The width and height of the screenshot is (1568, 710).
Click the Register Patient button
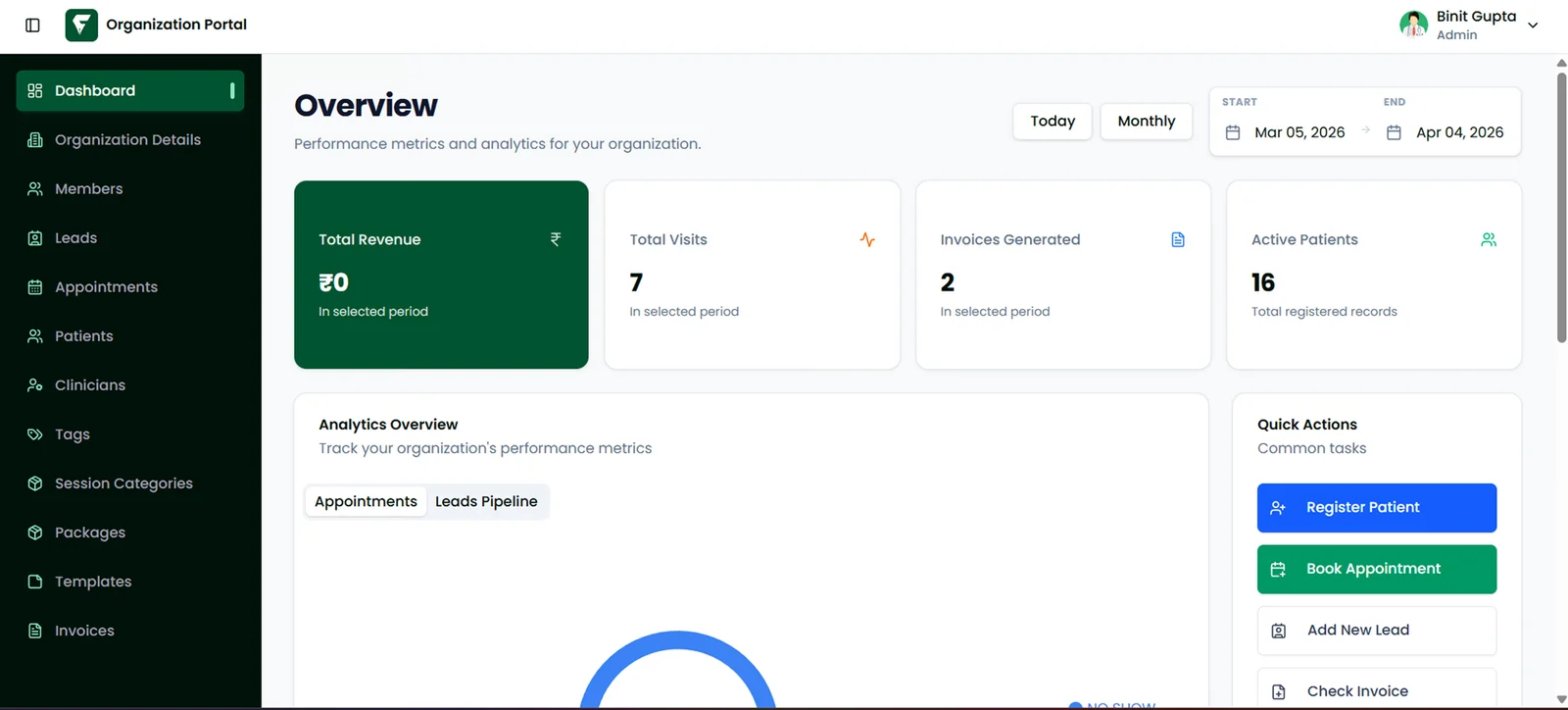(1377, 507)
